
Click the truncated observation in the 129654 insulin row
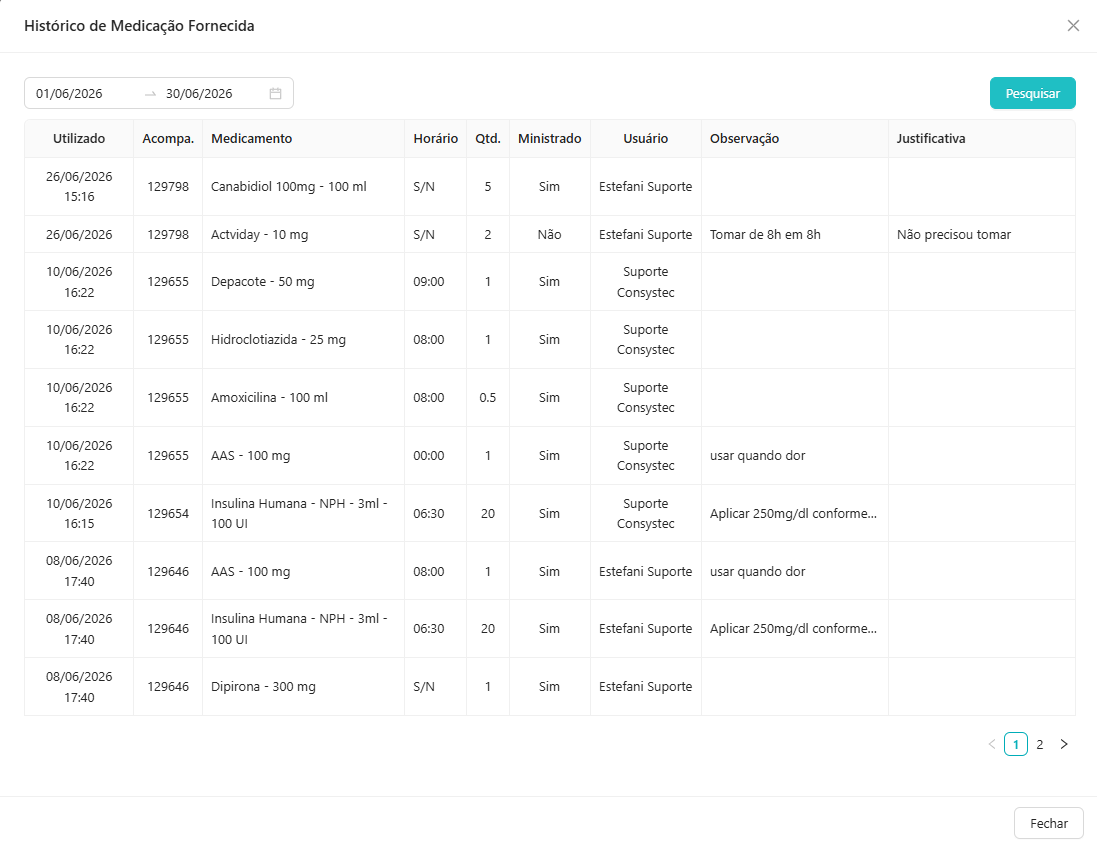pyautogui.click(x=793, y=513)
